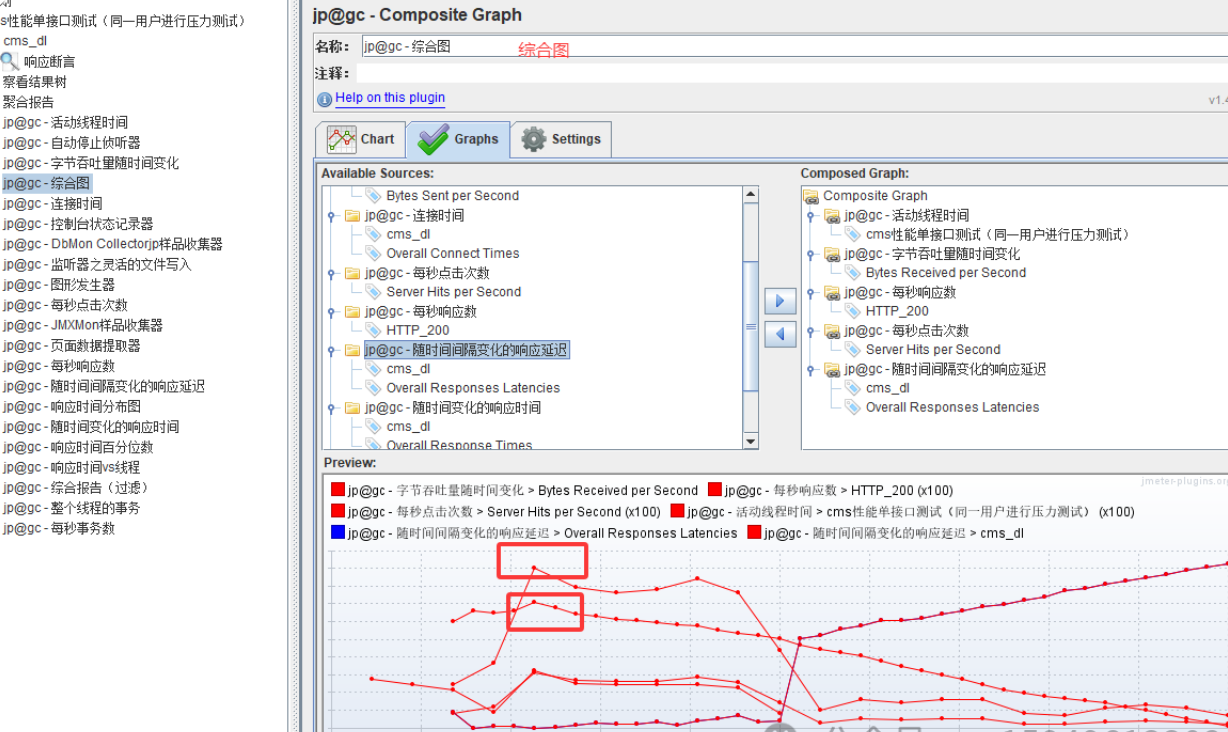The width and height of the screenshot is (1228, 732).
Task: Click the Available Sources vertical scrollbar thumb
Action: coord(751,326)
